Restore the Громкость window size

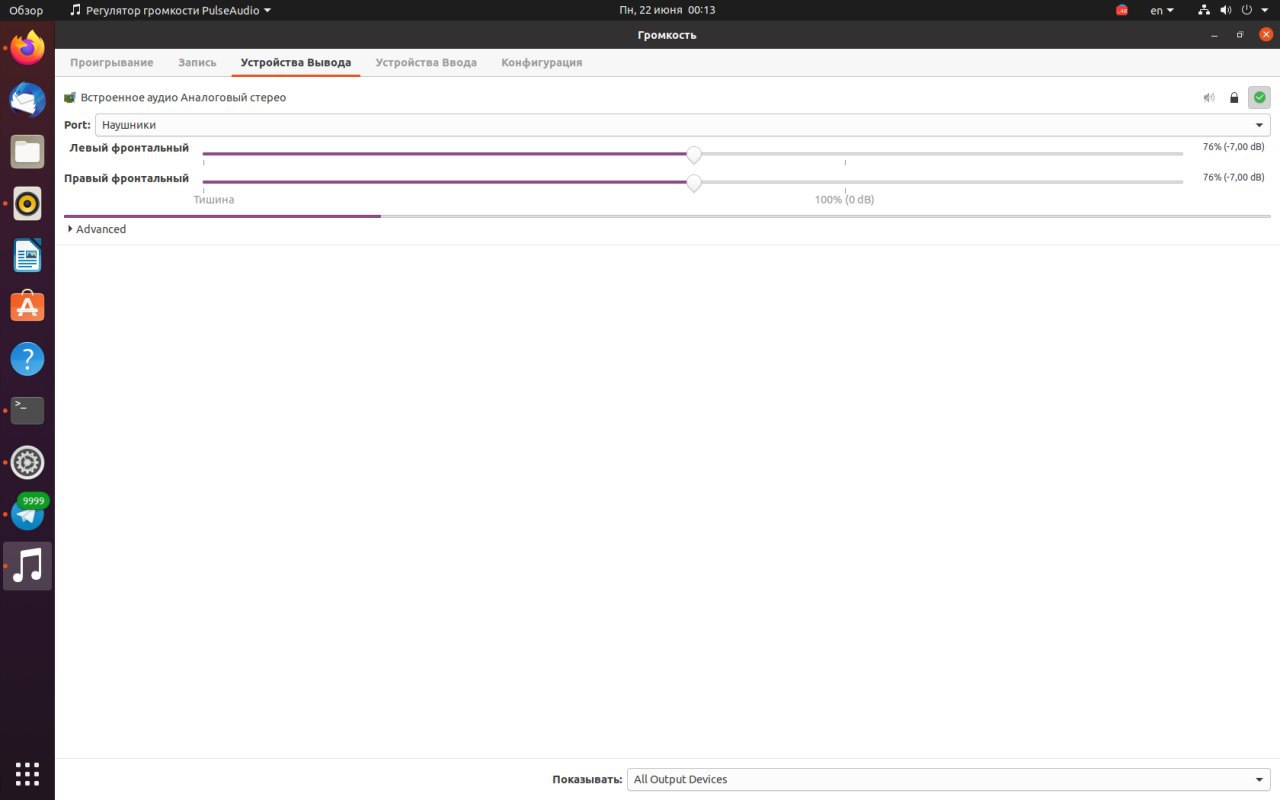(x=1240, y=35)
